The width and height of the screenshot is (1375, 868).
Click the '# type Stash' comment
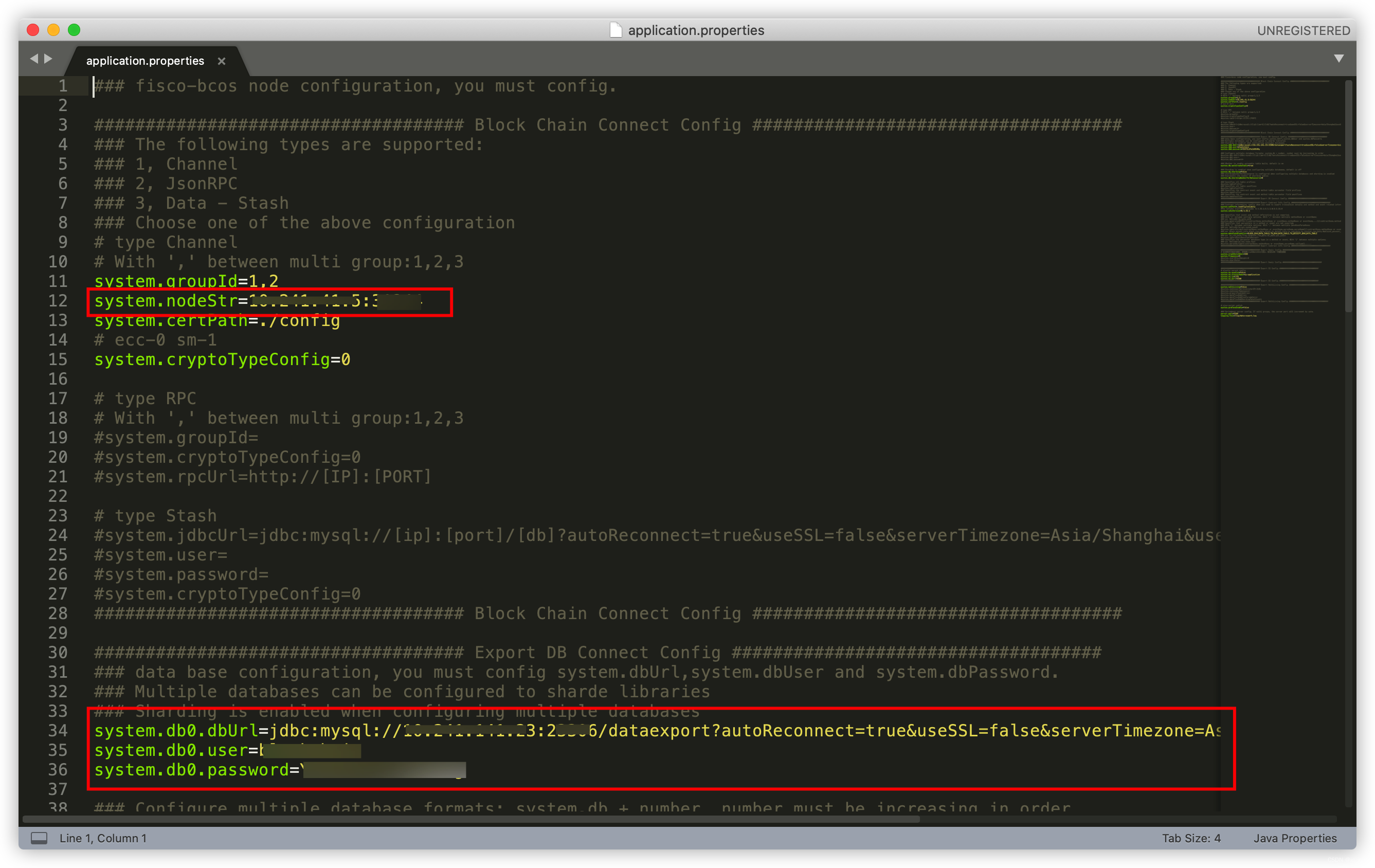155,516
